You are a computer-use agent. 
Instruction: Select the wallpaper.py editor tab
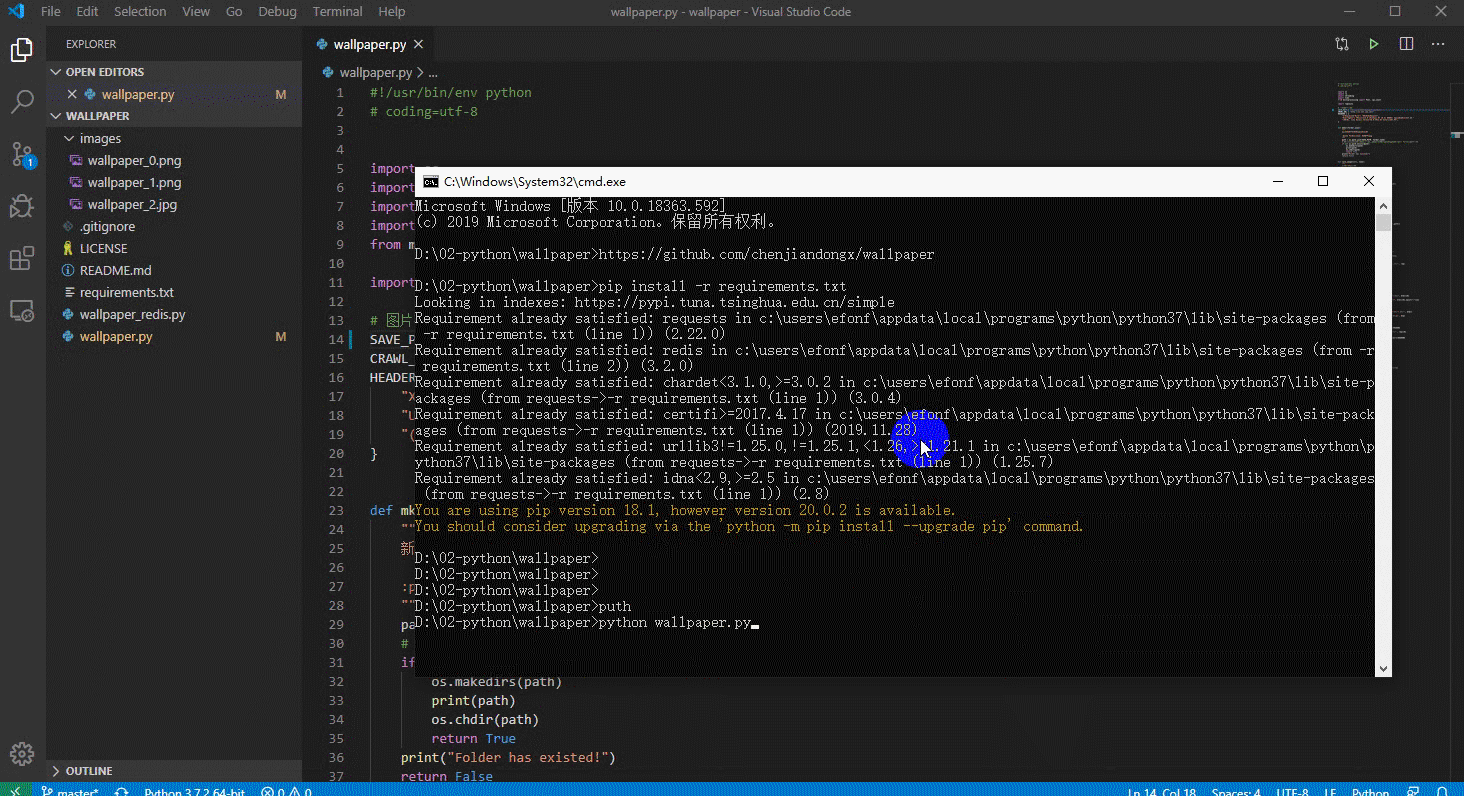tap(369, 44)
